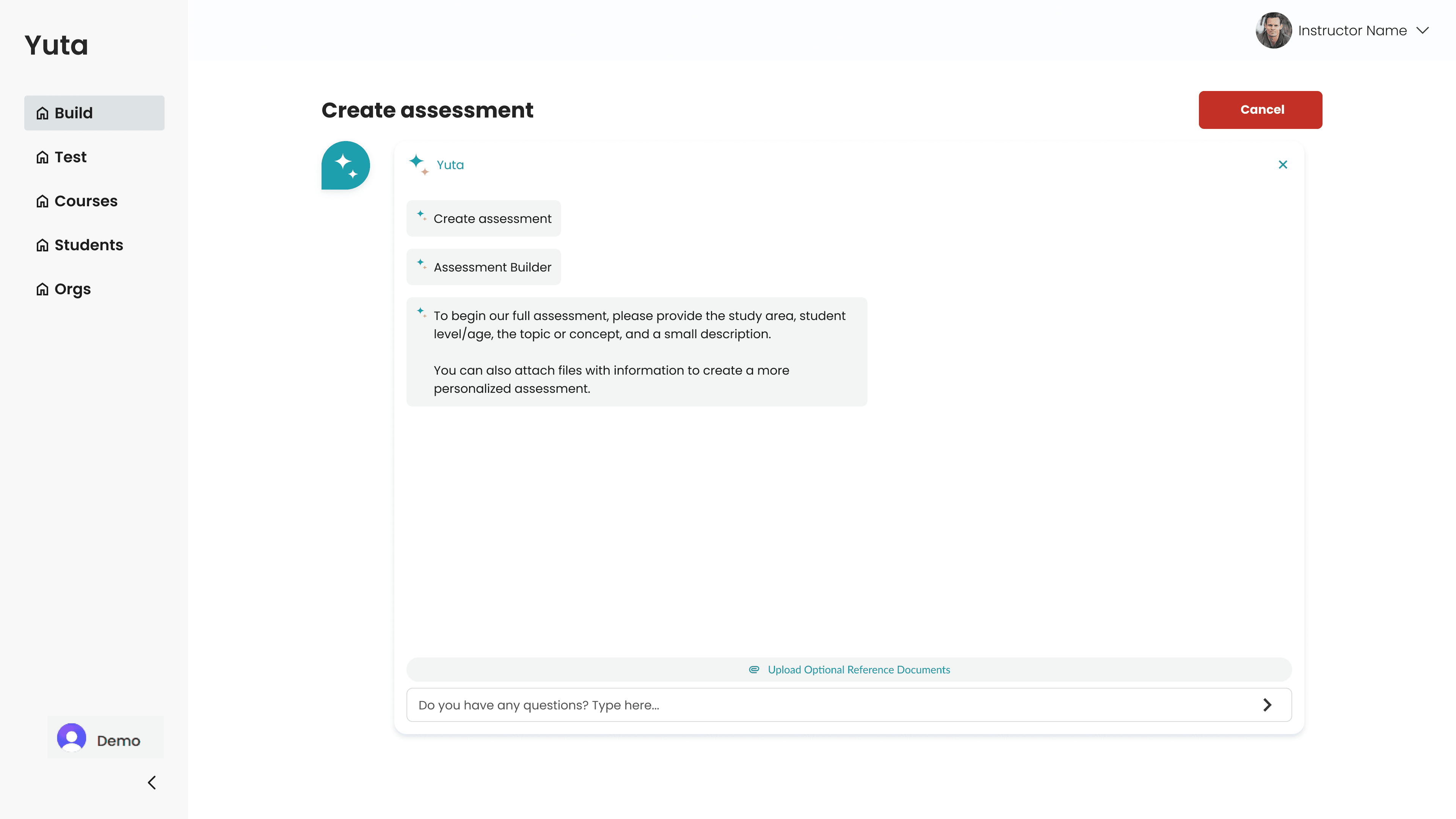Click the Yuta logo in sidebar
Image resolution: width=1456 pixels, height=819 pixels.
[56, 45]
